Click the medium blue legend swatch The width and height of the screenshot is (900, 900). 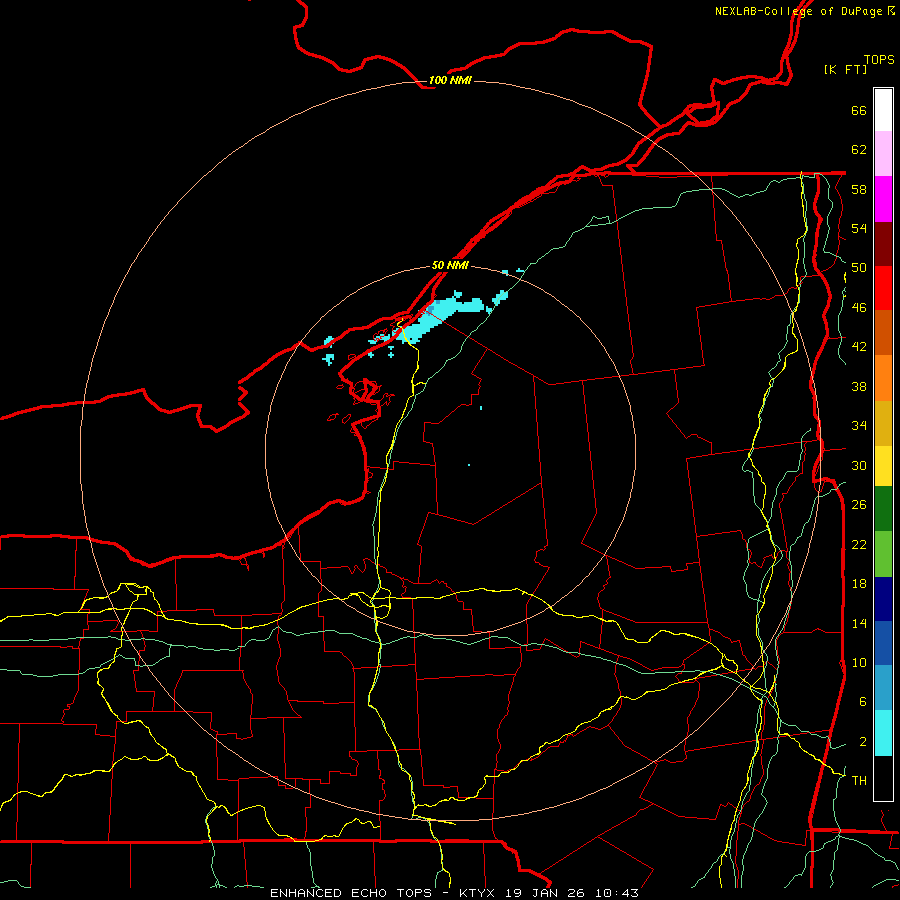pos(883,643)
